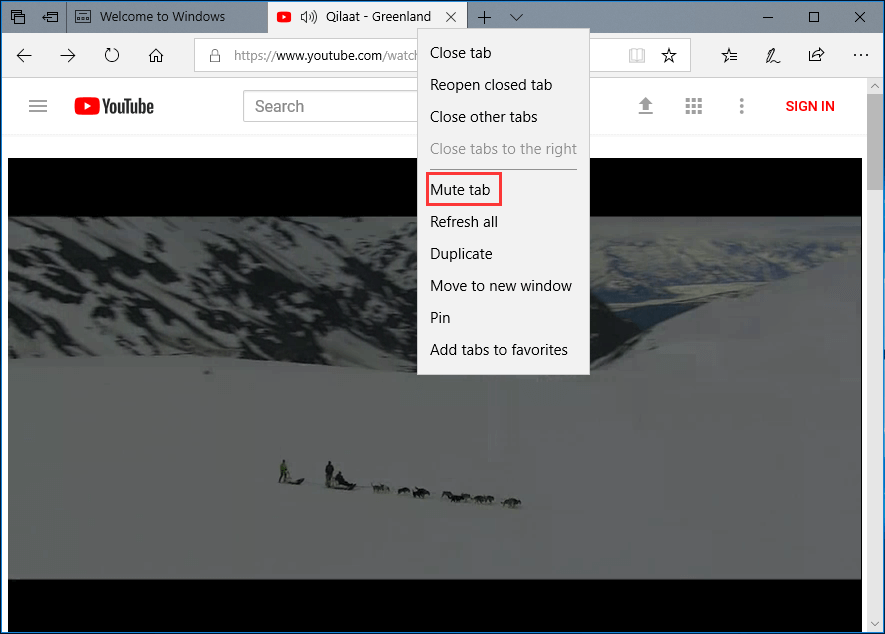Show tab previews chevron

coord(516,18)
